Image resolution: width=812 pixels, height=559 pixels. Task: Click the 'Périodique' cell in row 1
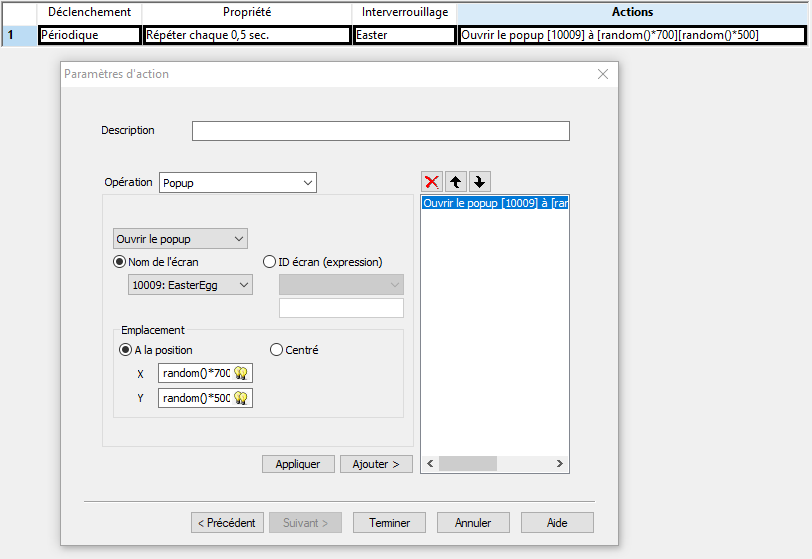click(x=89, y=35)
